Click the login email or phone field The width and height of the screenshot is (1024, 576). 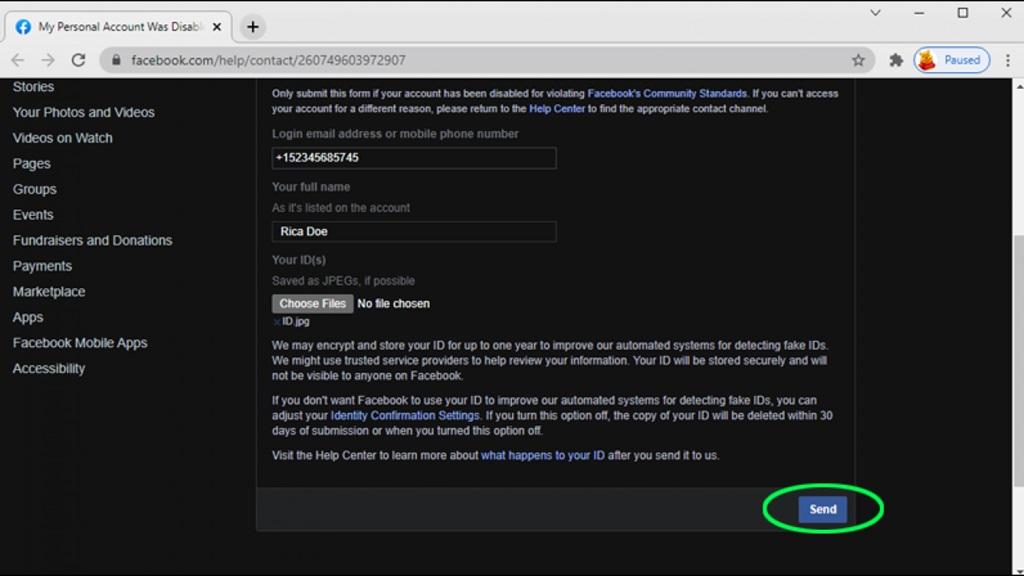(414, 158)
